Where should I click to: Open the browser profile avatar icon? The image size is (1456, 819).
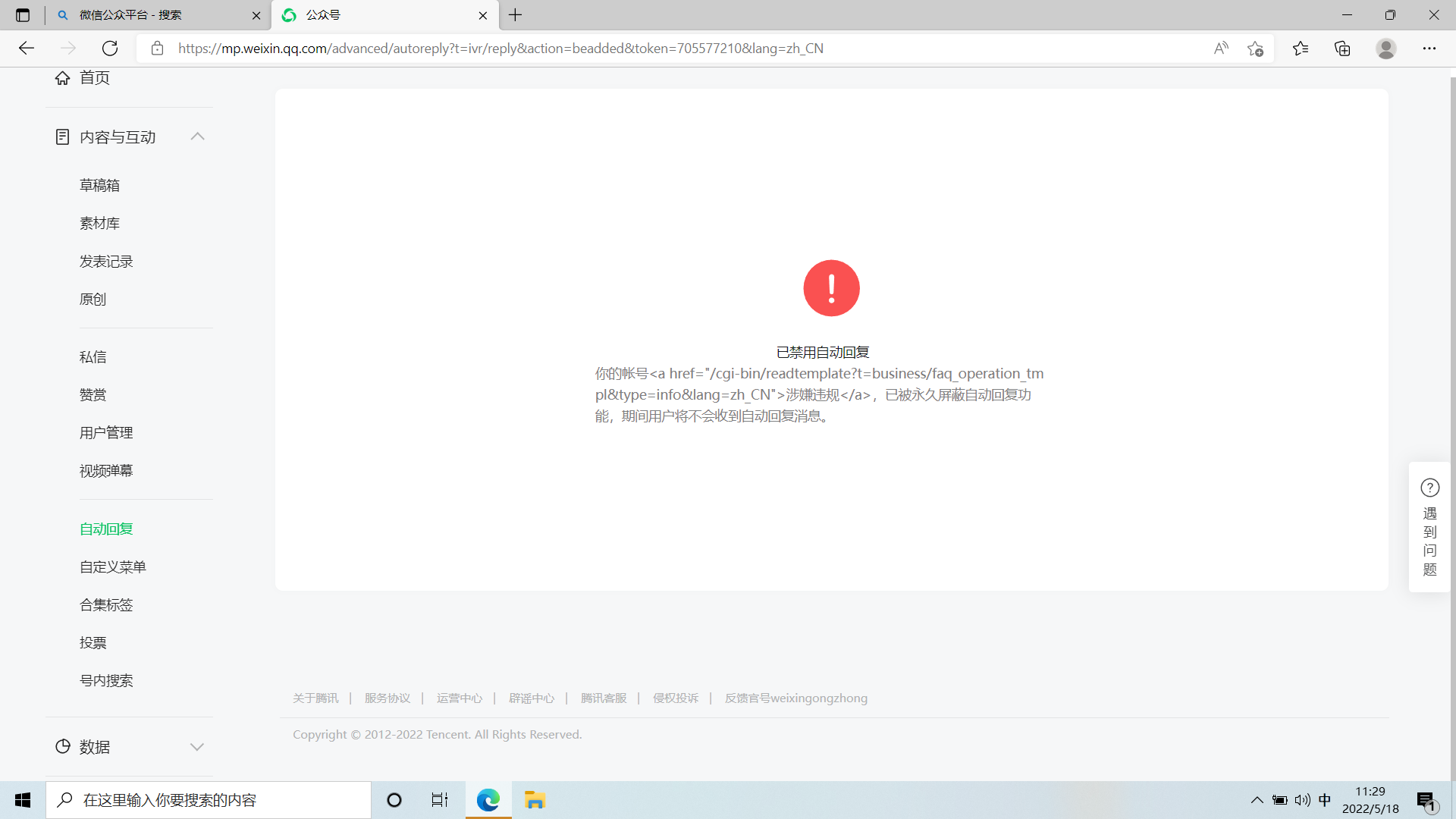coord(1385,49)
